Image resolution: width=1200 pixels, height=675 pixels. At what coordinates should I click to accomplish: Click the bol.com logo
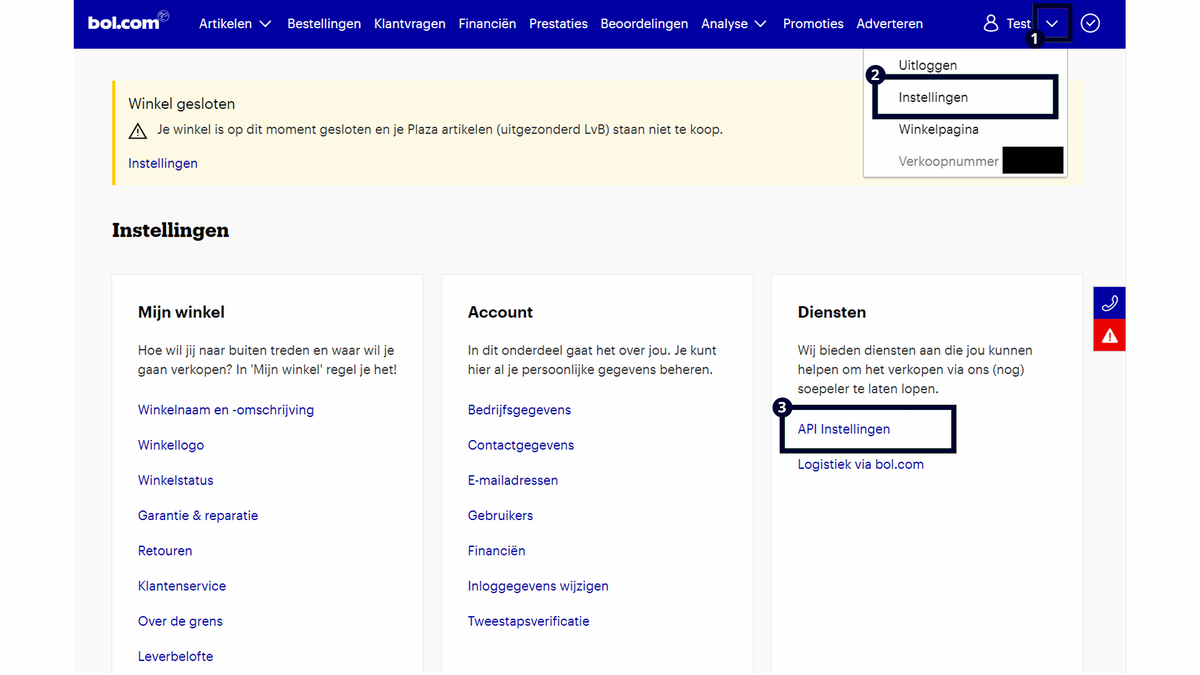click(x=128, y=21)
